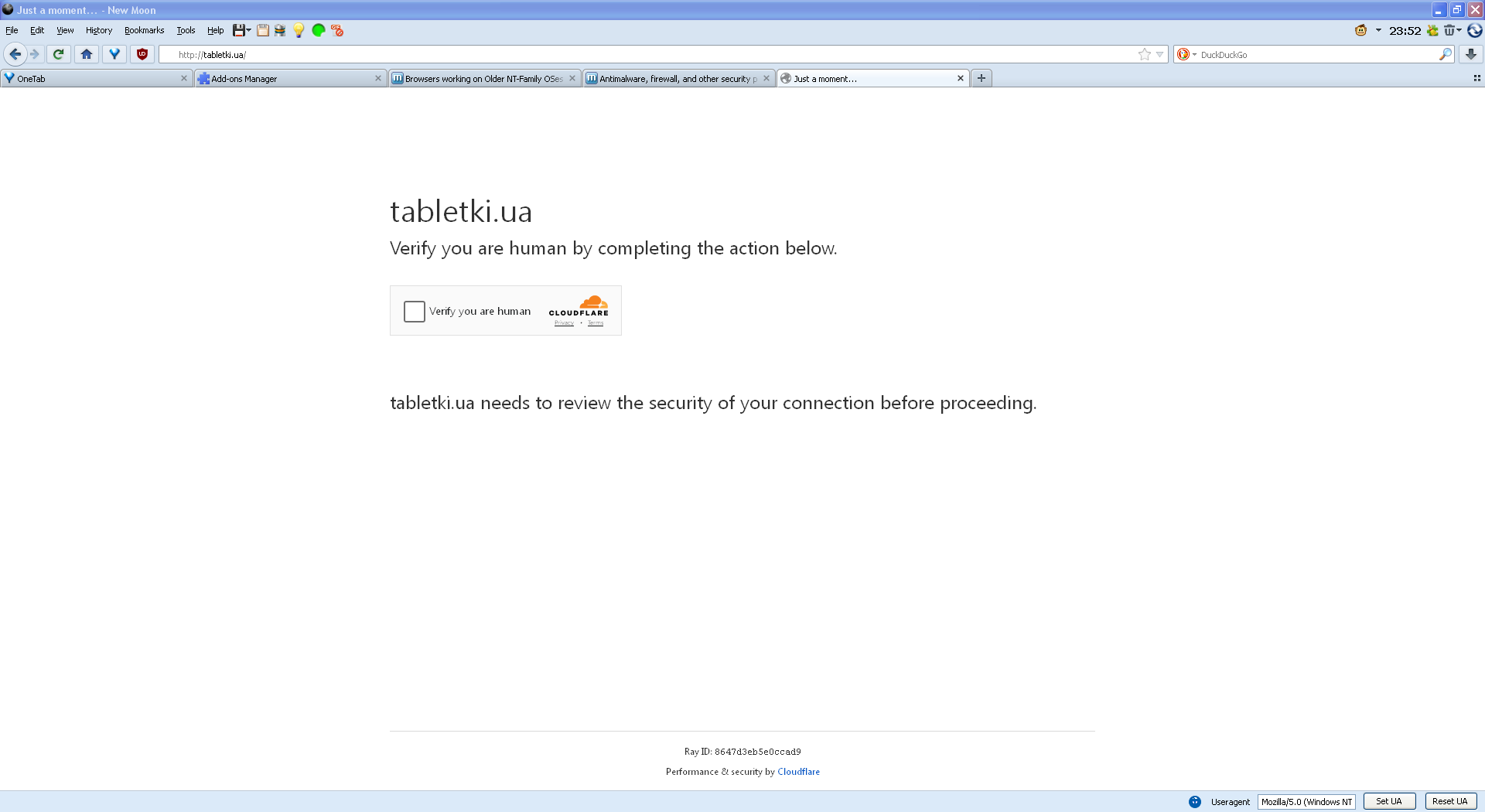This screenshot has width=1485, height=812.
Task: Click the green puzzle broom cleanup icon
Action: [1433, 30]
